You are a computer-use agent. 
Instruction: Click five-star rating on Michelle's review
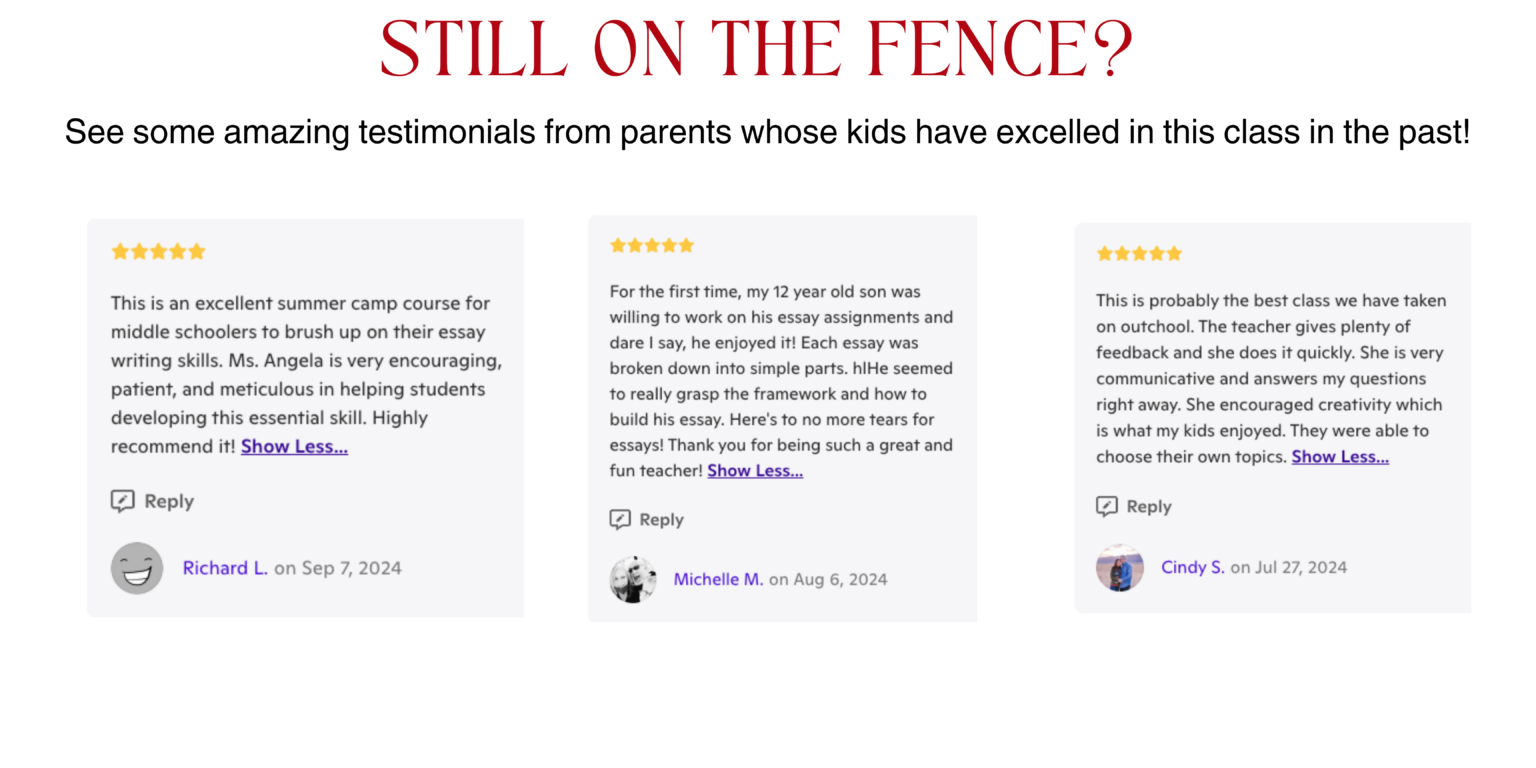pyautogui.click(x=652, y=245)
